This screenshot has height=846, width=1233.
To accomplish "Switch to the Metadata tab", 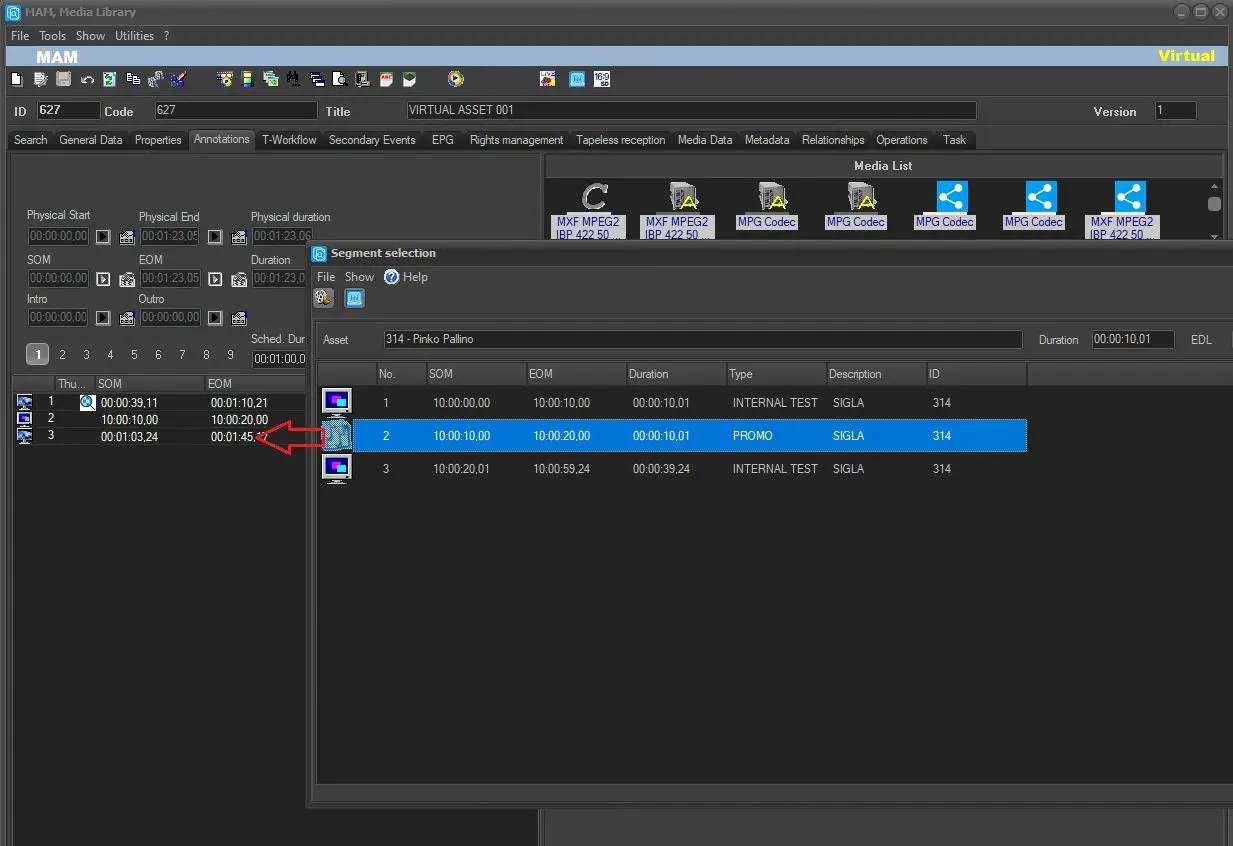I will 766,140.
